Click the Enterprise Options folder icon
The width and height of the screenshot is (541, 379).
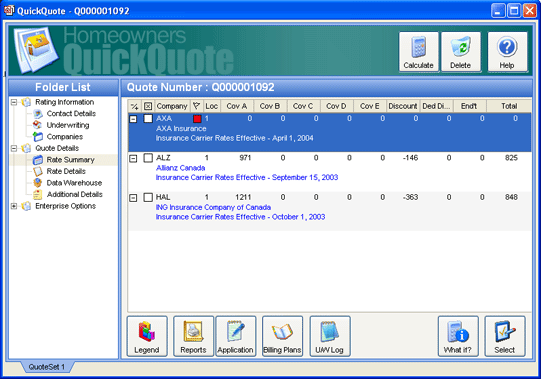coord(26,206)
